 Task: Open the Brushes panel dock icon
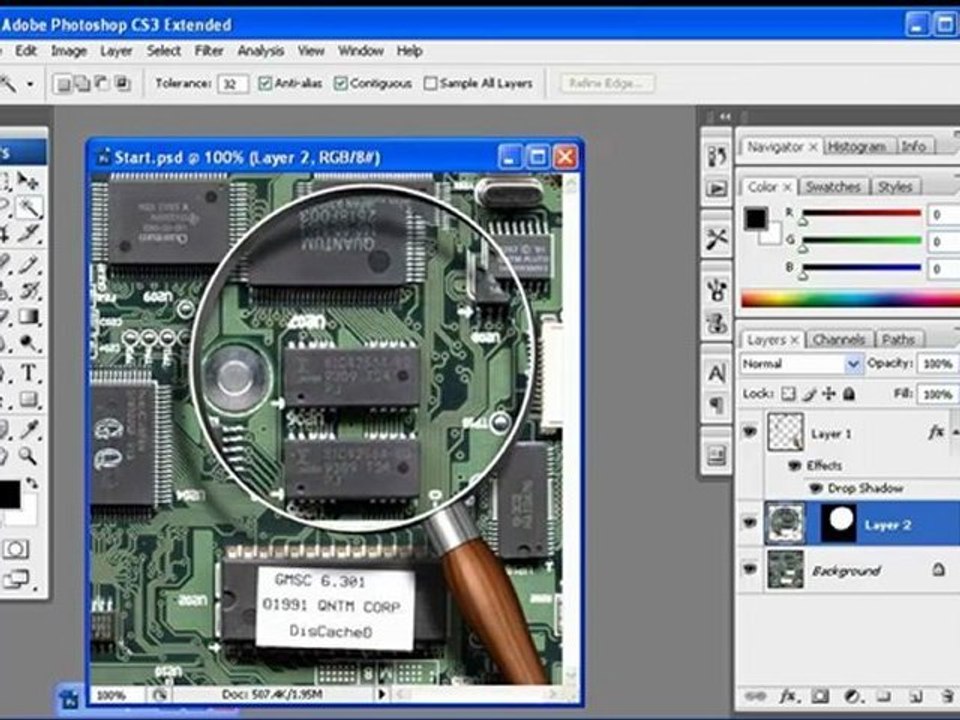pos(716,289)
